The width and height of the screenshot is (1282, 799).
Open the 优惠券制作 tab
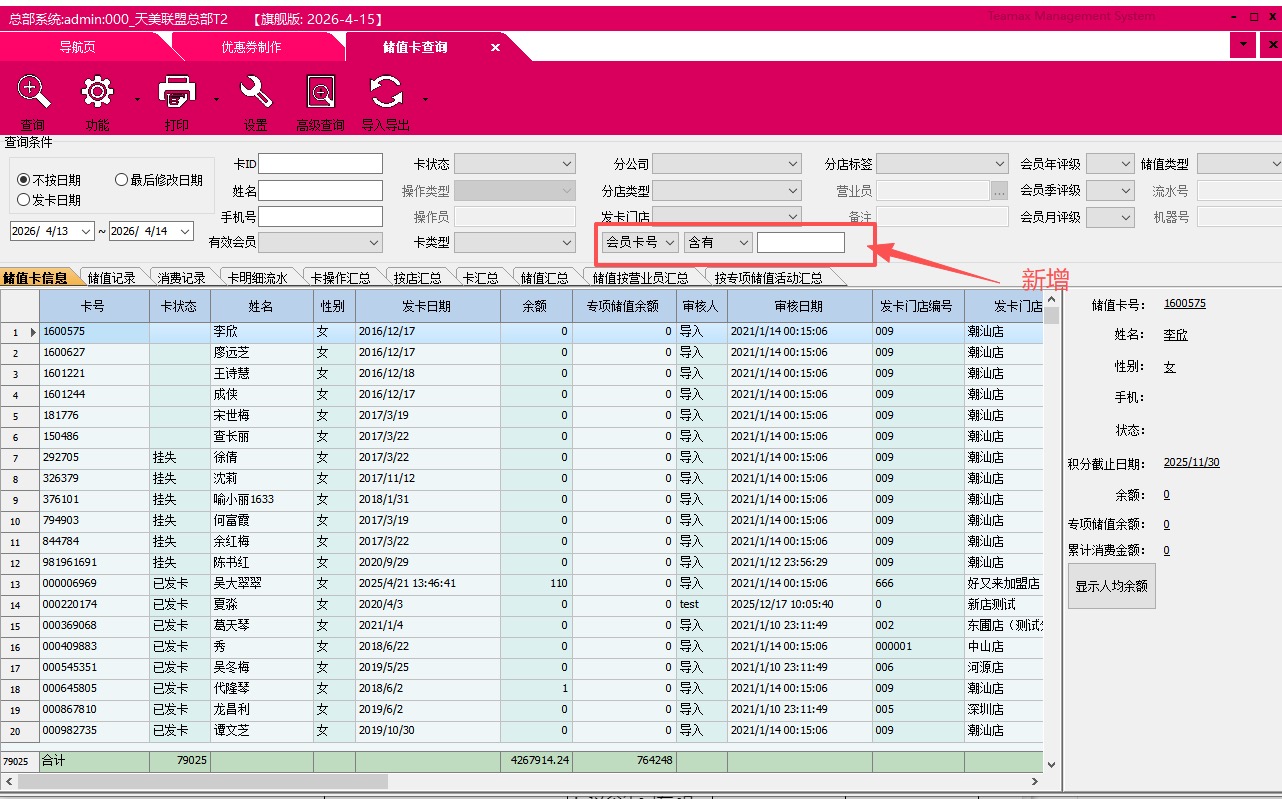pos(251,47)
